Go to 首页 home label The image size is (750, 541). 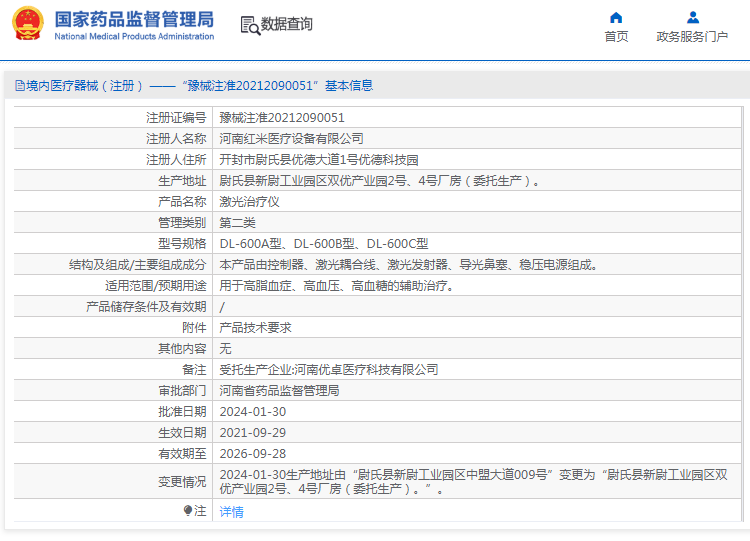pyautogui.click(x=616, y=36)
